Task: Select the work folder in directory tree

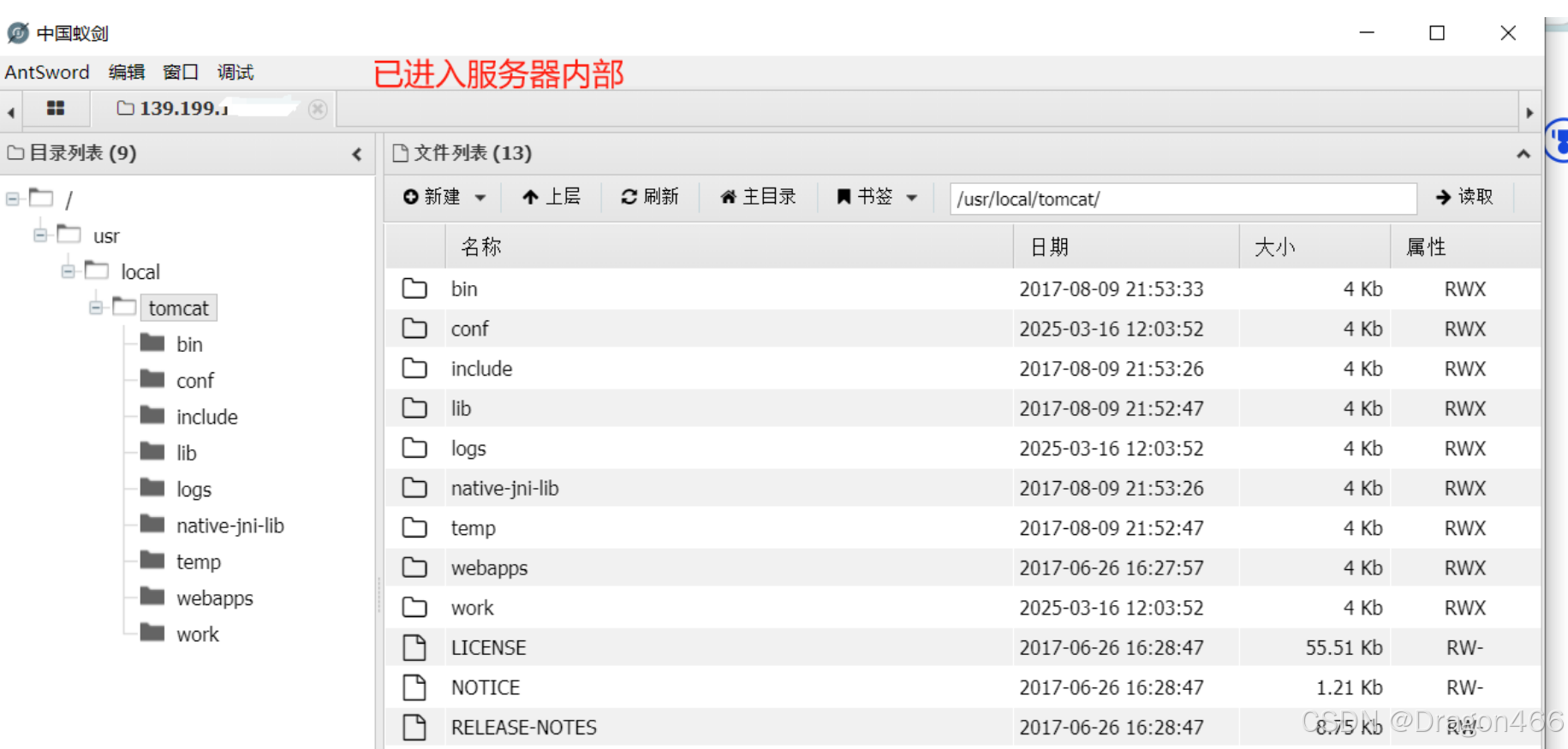Action: coord(198,634)
